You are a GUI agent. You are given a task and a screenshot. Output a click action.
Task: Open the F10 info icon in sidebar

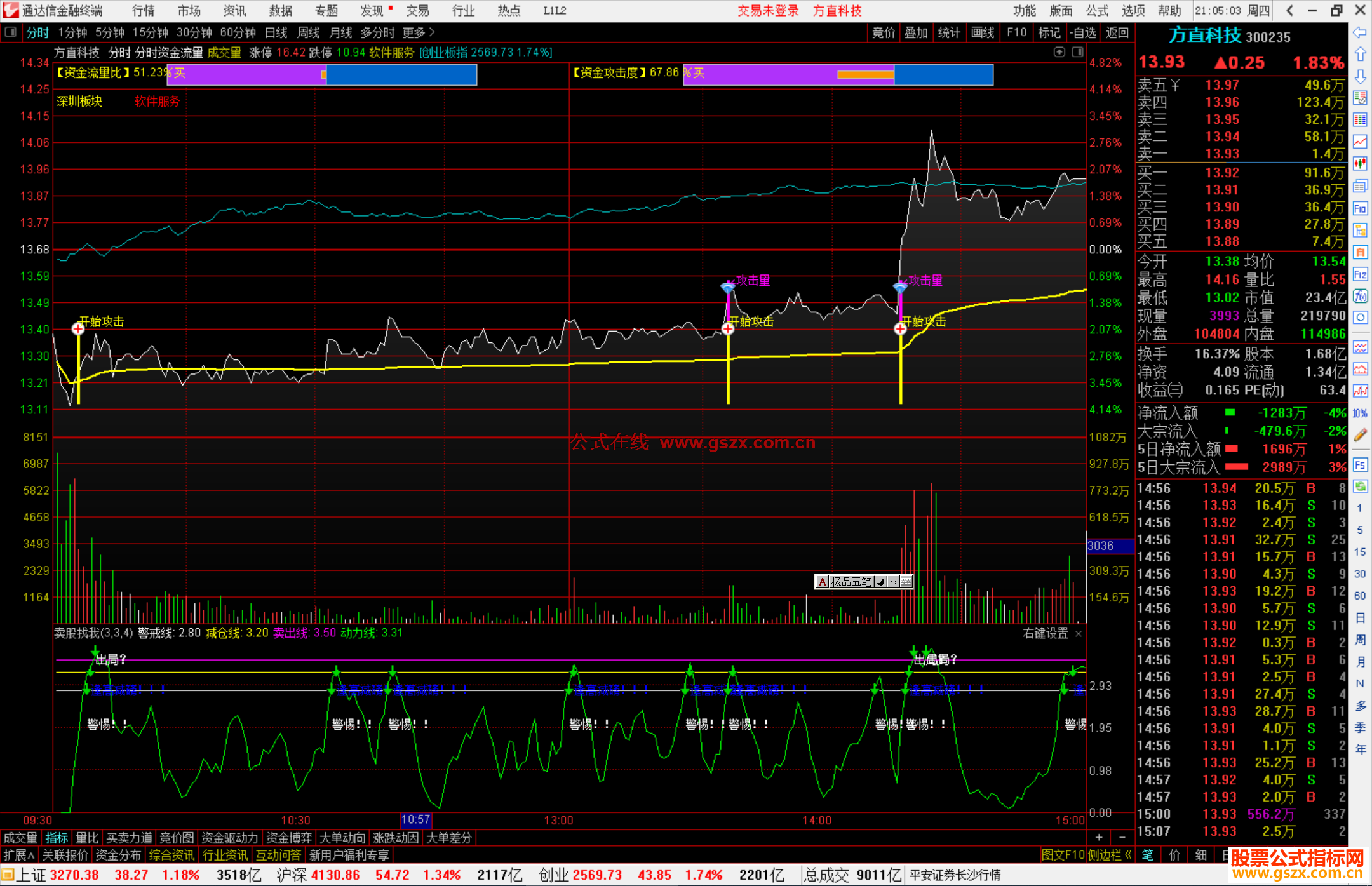[x=1360, y=208]
